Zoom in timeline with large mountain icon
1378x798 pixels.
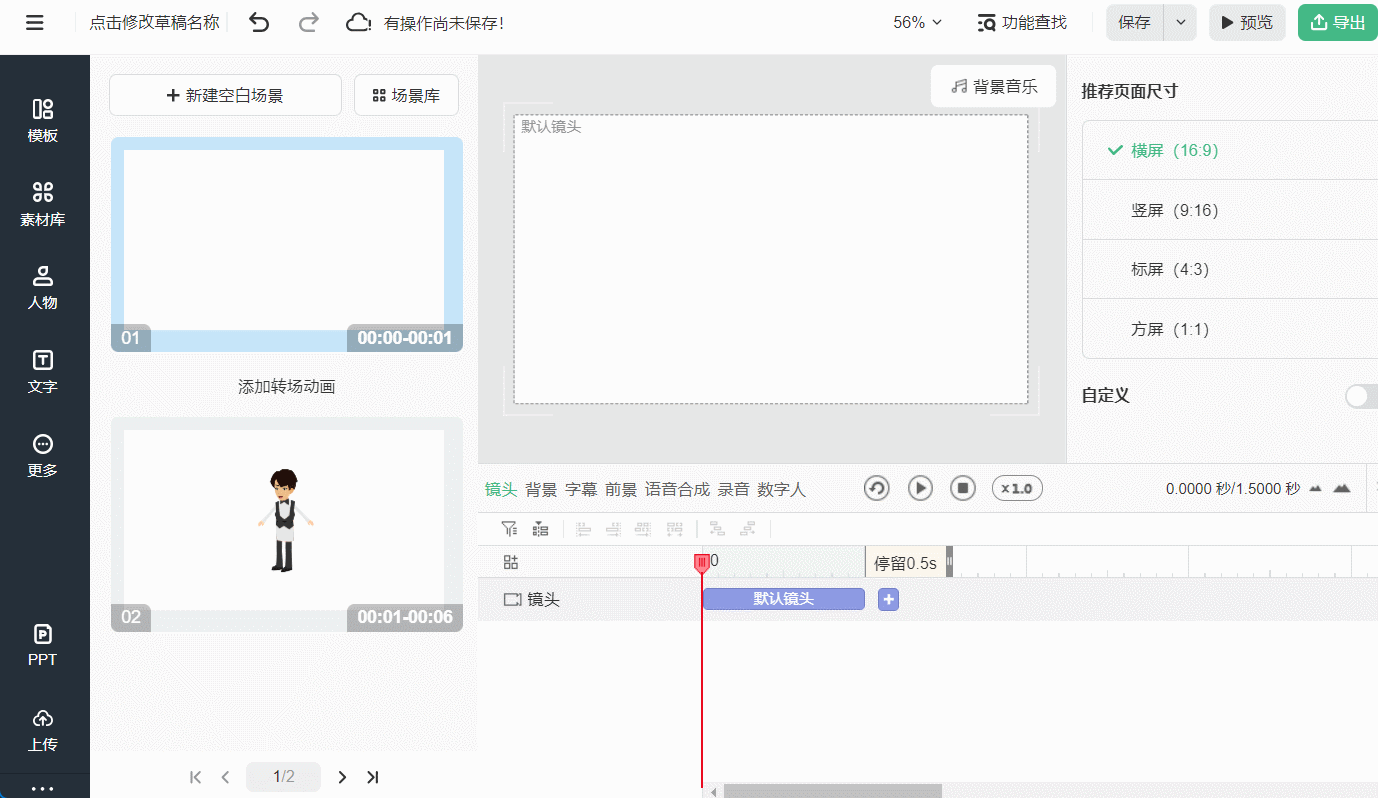[x=1342, y=488]
